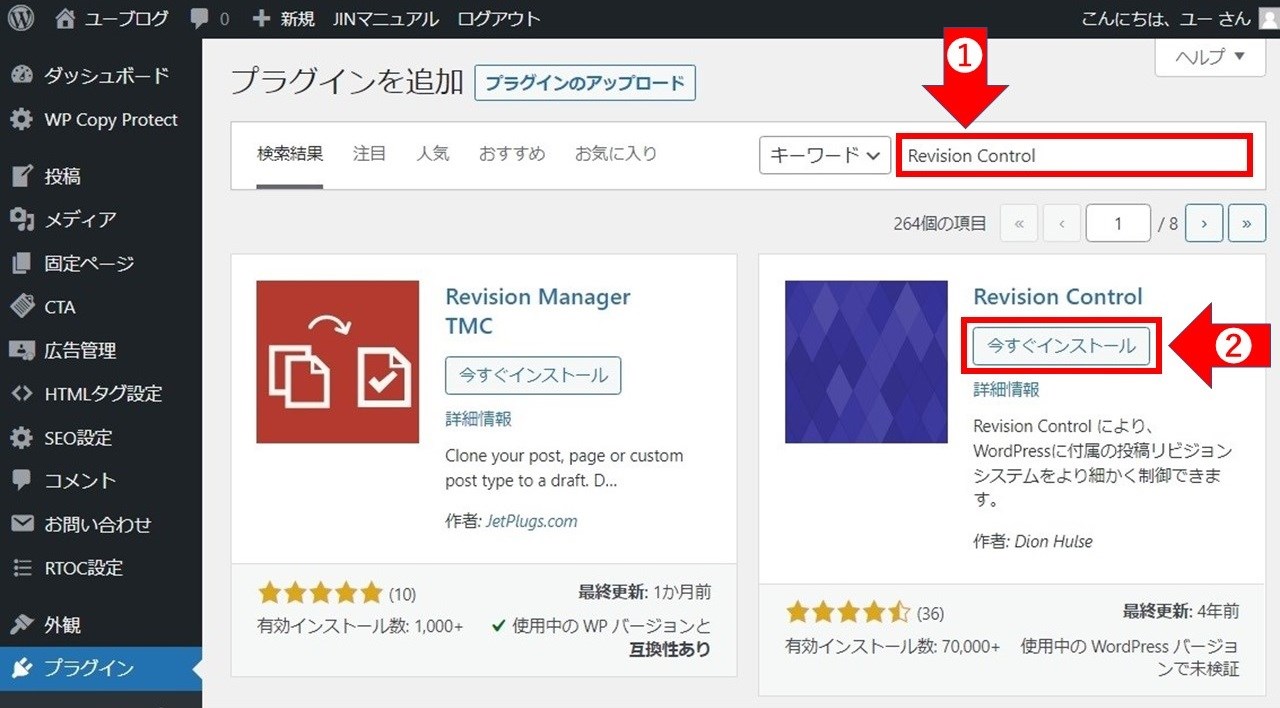1280x708 pixels.
Task: Open the 新規 menu in admin bar
Action: [283, 18]
